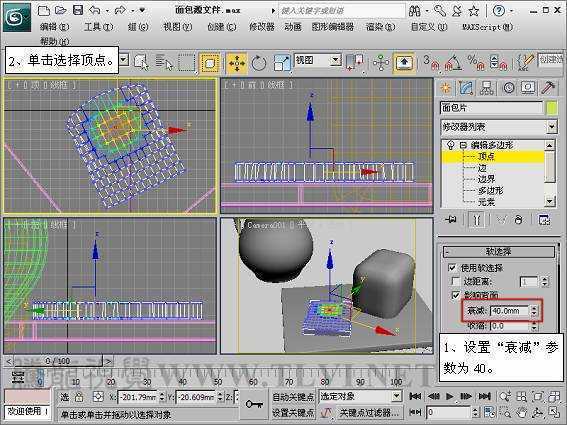
Task: Click the Edit Named Selection Sets icon
Action: tap(526, 62)
